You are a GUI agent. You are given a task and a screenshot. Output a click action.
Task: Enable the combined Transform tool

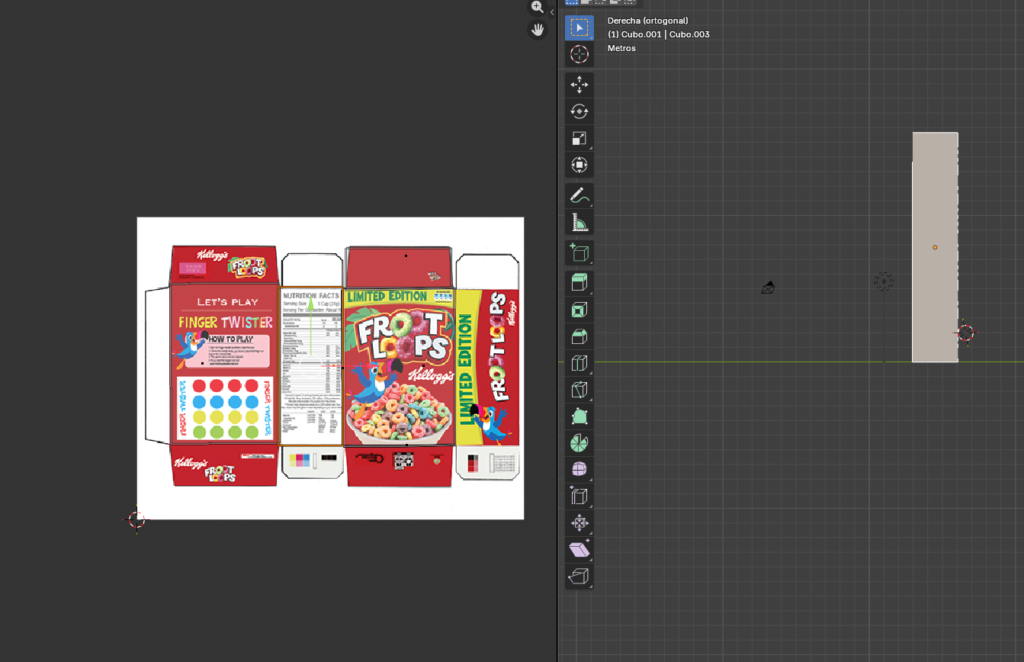[x=579, y=165]
